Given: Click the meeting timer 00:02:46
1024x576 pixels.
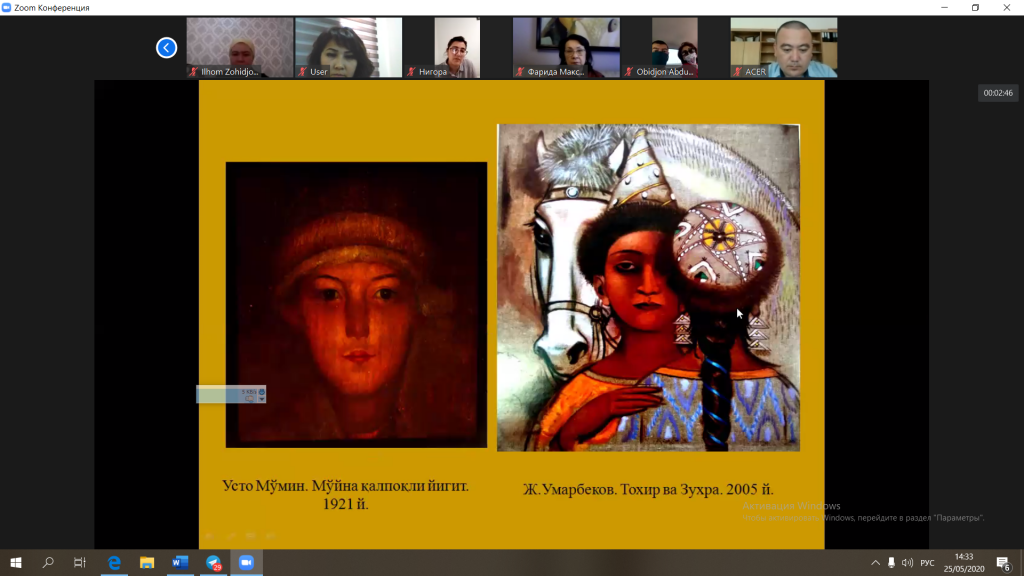Looking at the screenshot, I should [x=997, y=93].
